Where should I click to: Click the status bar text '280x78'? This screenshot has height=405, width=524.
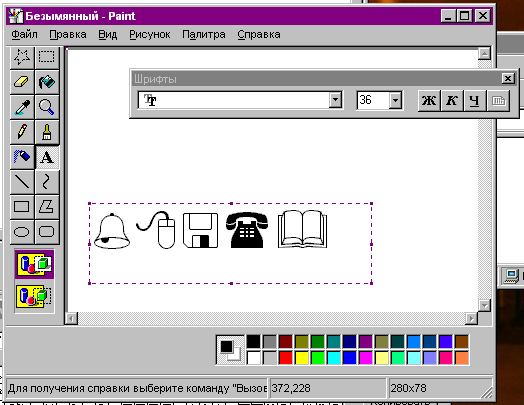pos(408,388)
